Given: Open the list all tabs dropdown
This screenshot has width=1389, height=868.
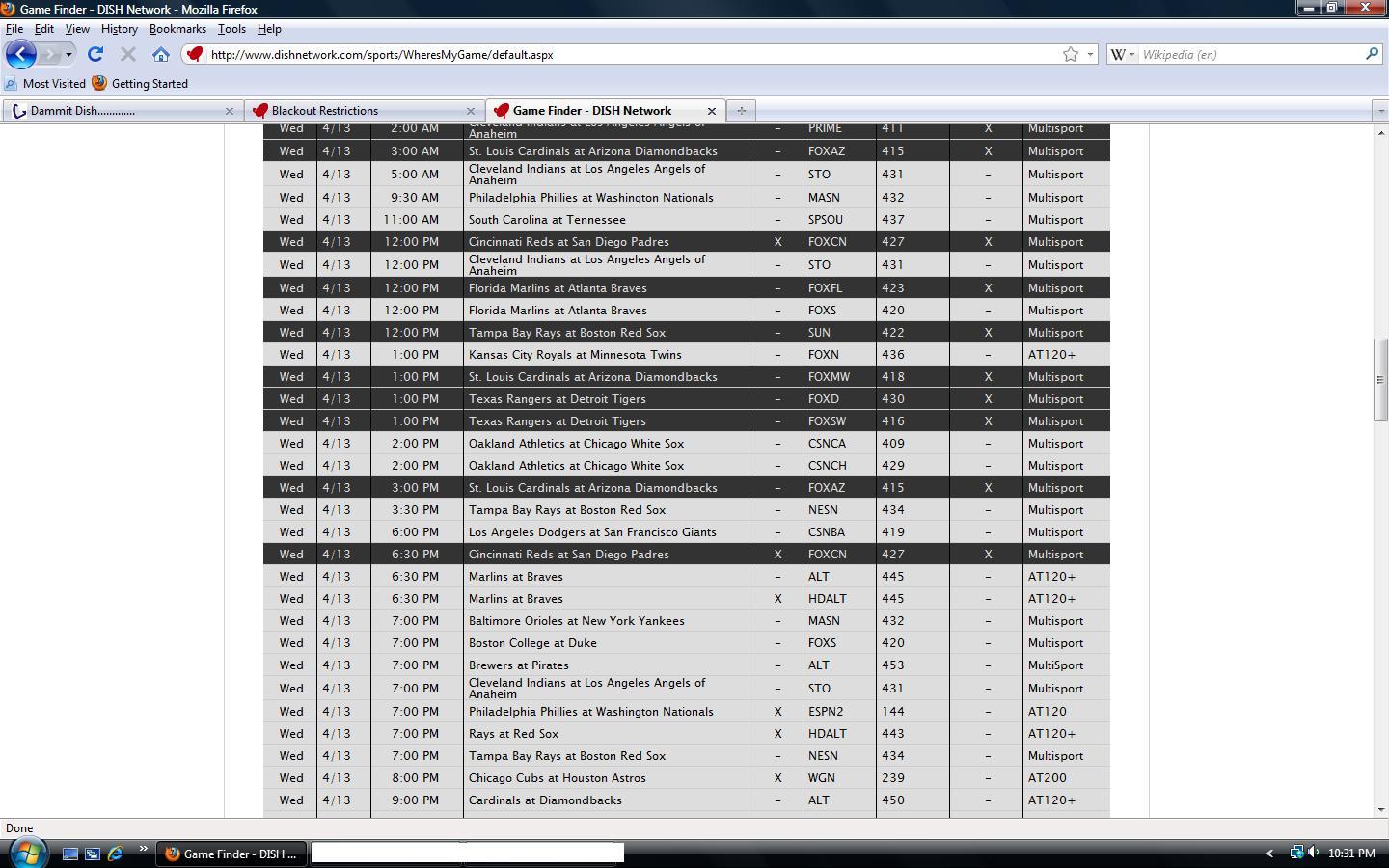Looking at the screenshot, I should 1380,111.
